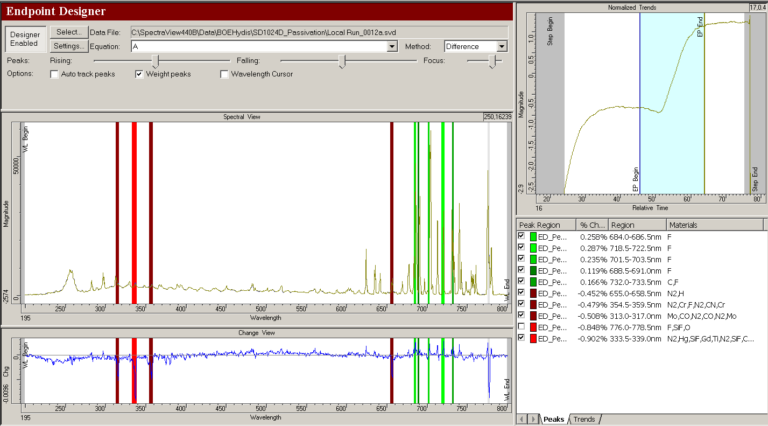Enable the Wavelength Cursor checkbox
The width and height of the screenshot is (768, 426).
223,74
